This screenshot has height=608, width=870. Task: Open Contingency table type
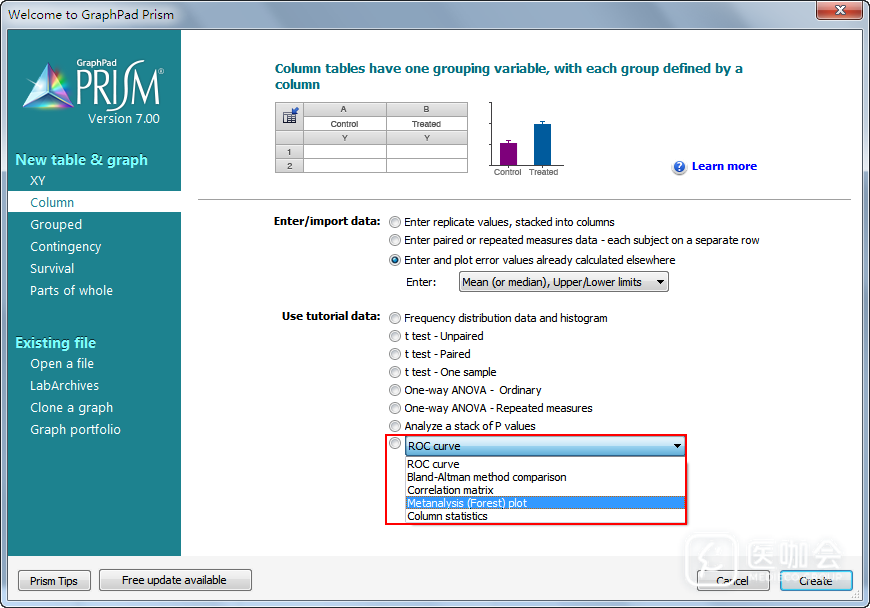coord(66,247)
